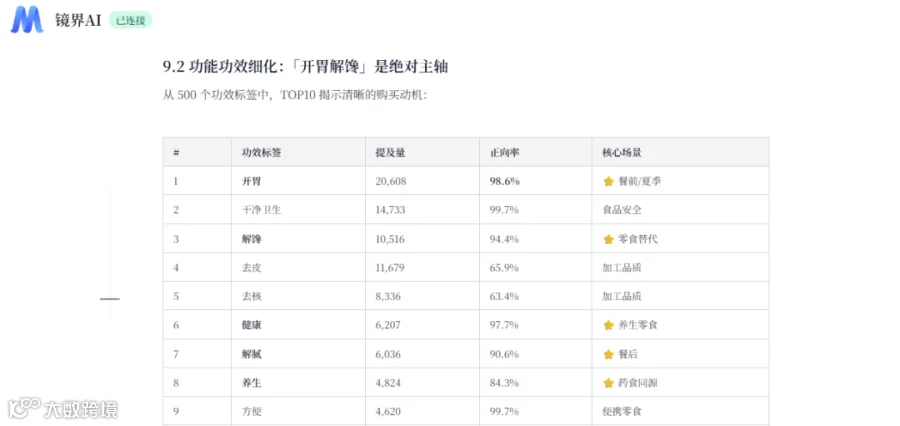Click the side outline slider marker
The image size is (900, 426).
[110, 299]
